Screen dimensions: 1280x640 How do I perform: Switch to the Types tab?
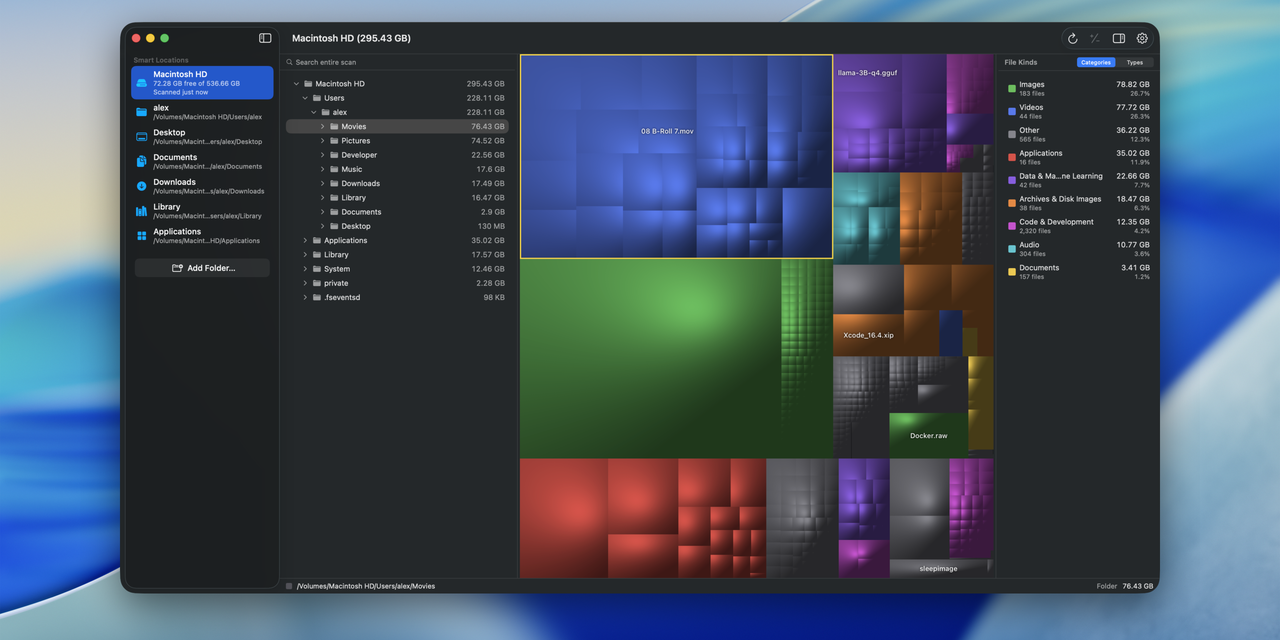[x=1134, y=62]
